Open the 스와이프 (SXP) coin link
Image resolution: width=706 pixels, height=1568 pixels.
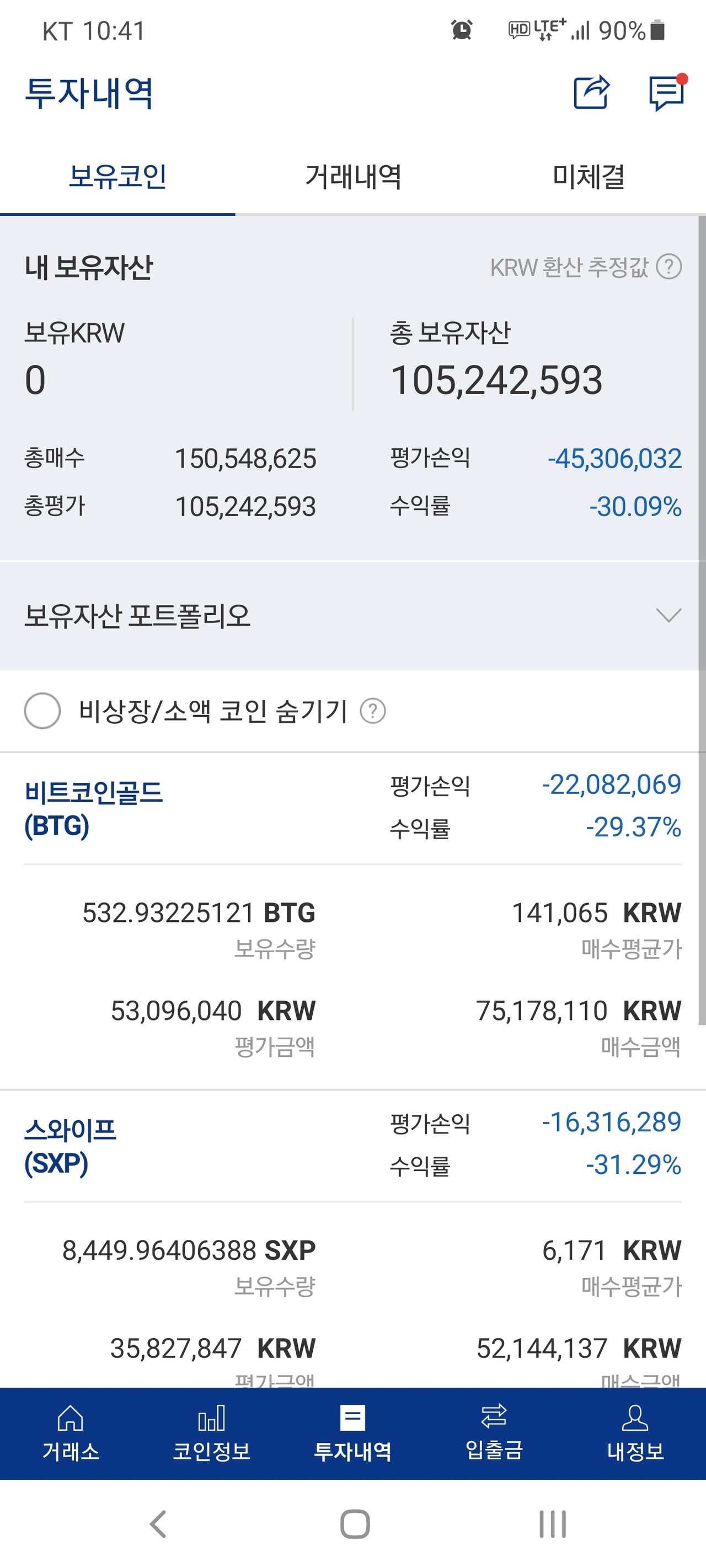pyautogui.click(x=70, y=1146)
